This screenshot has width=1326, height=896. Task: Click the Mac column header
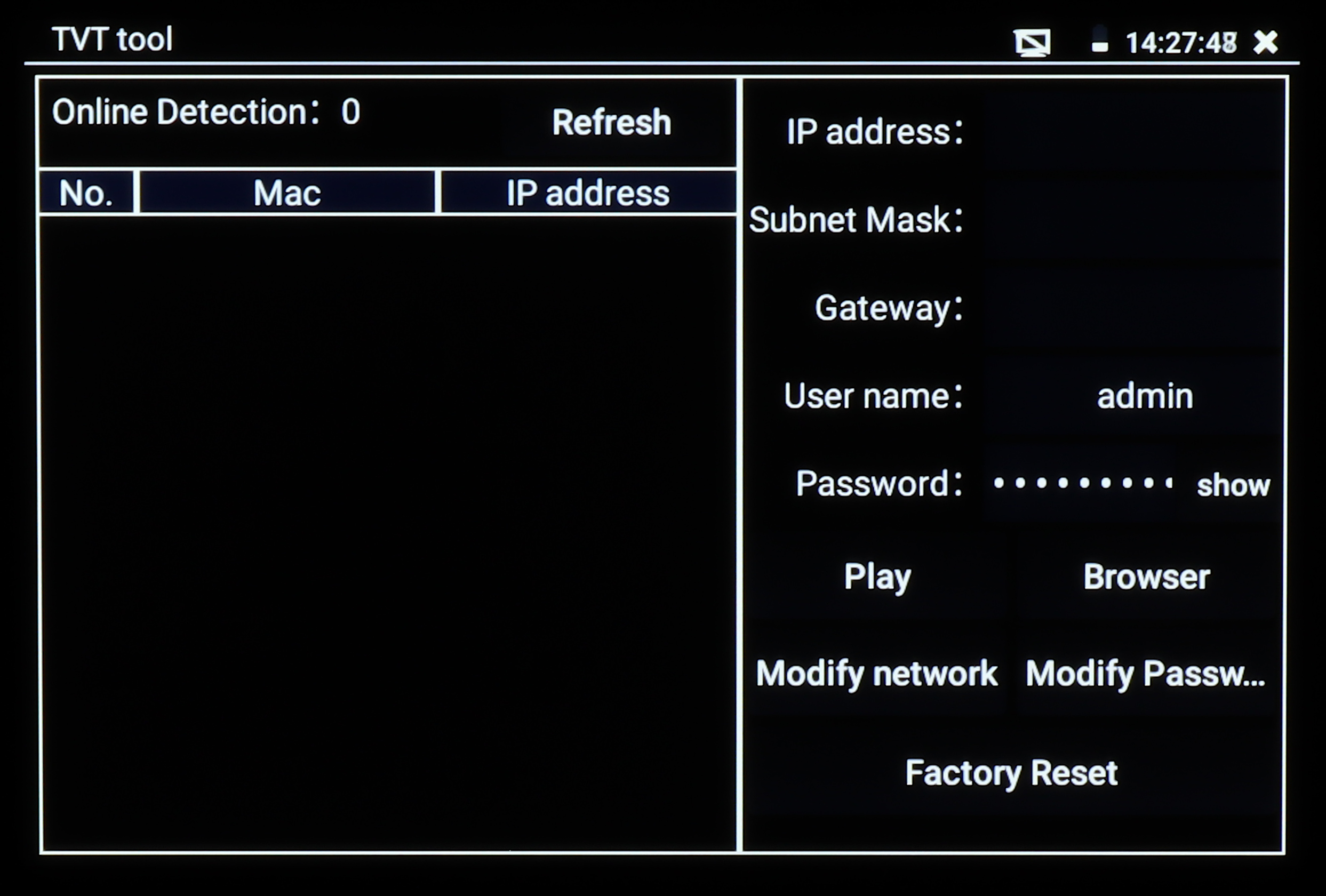click(x=287, y=193)
